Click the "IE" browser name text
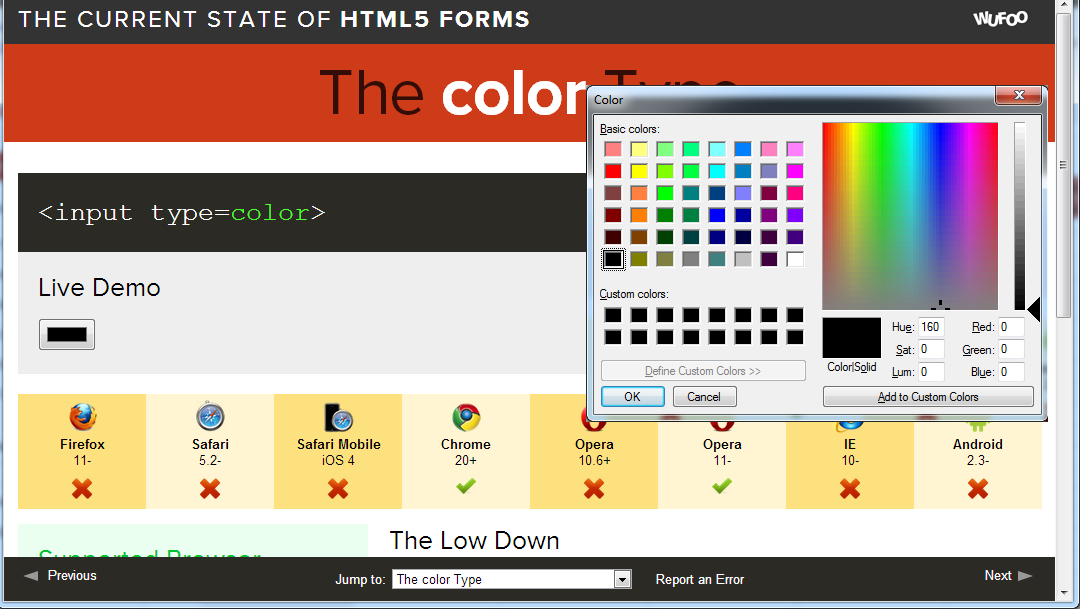 pos(850,444)
